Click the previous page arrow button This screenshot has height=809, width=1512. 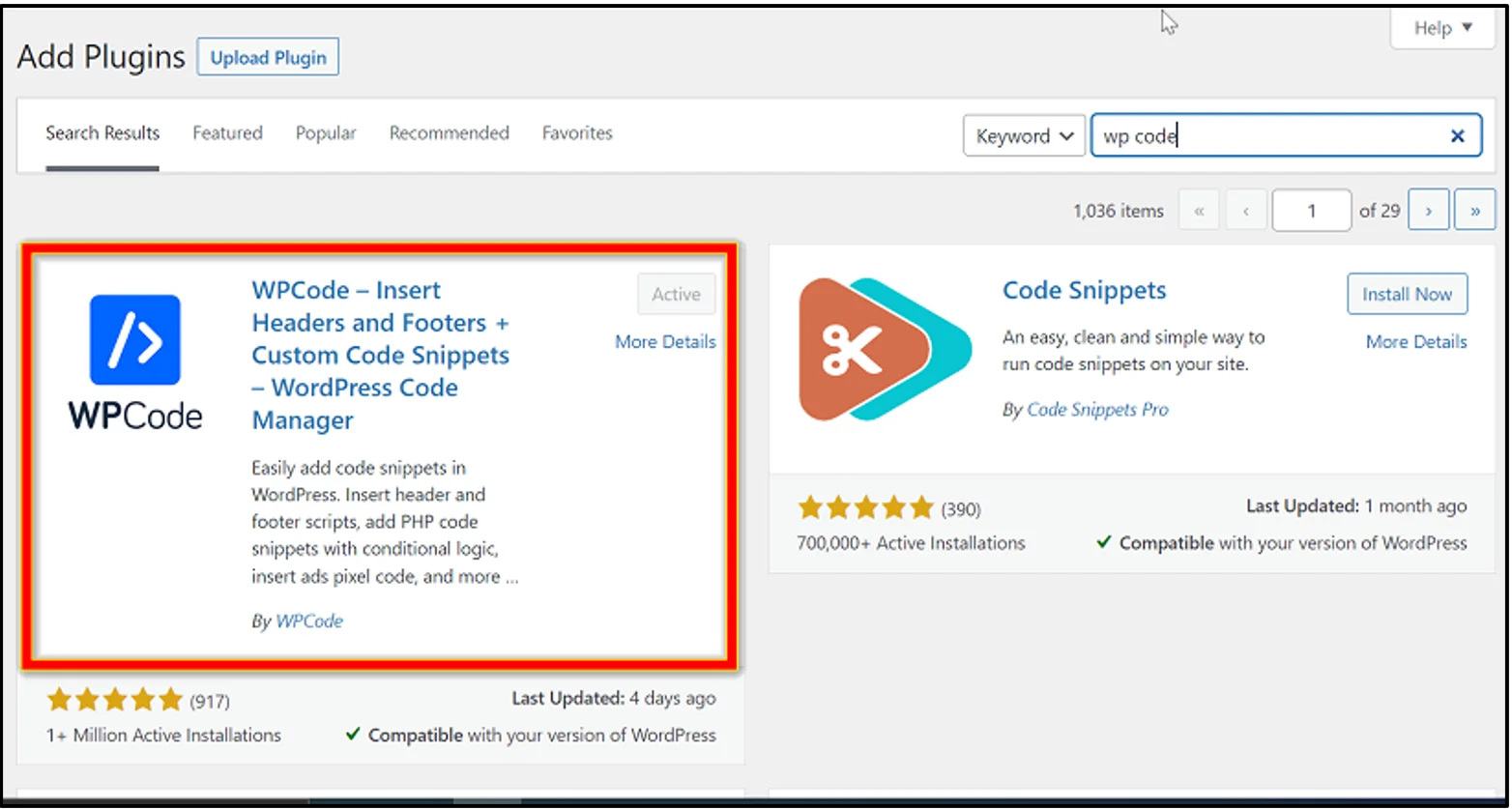click(x=1245, y=211)
